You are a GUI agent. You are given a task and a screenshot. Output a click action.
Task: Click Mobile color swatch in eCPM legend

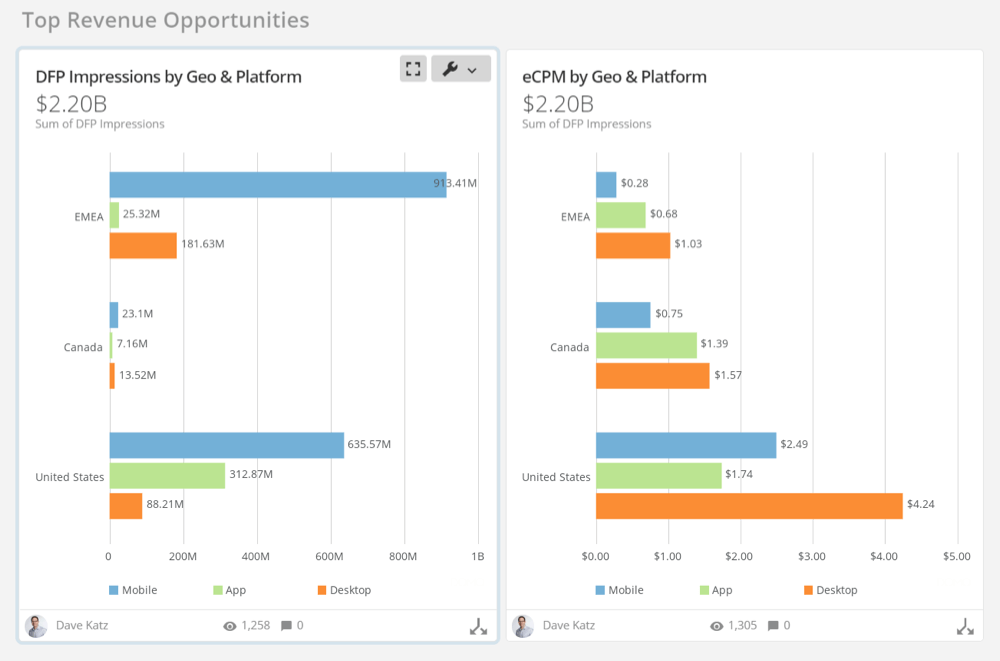coord(601,590)
